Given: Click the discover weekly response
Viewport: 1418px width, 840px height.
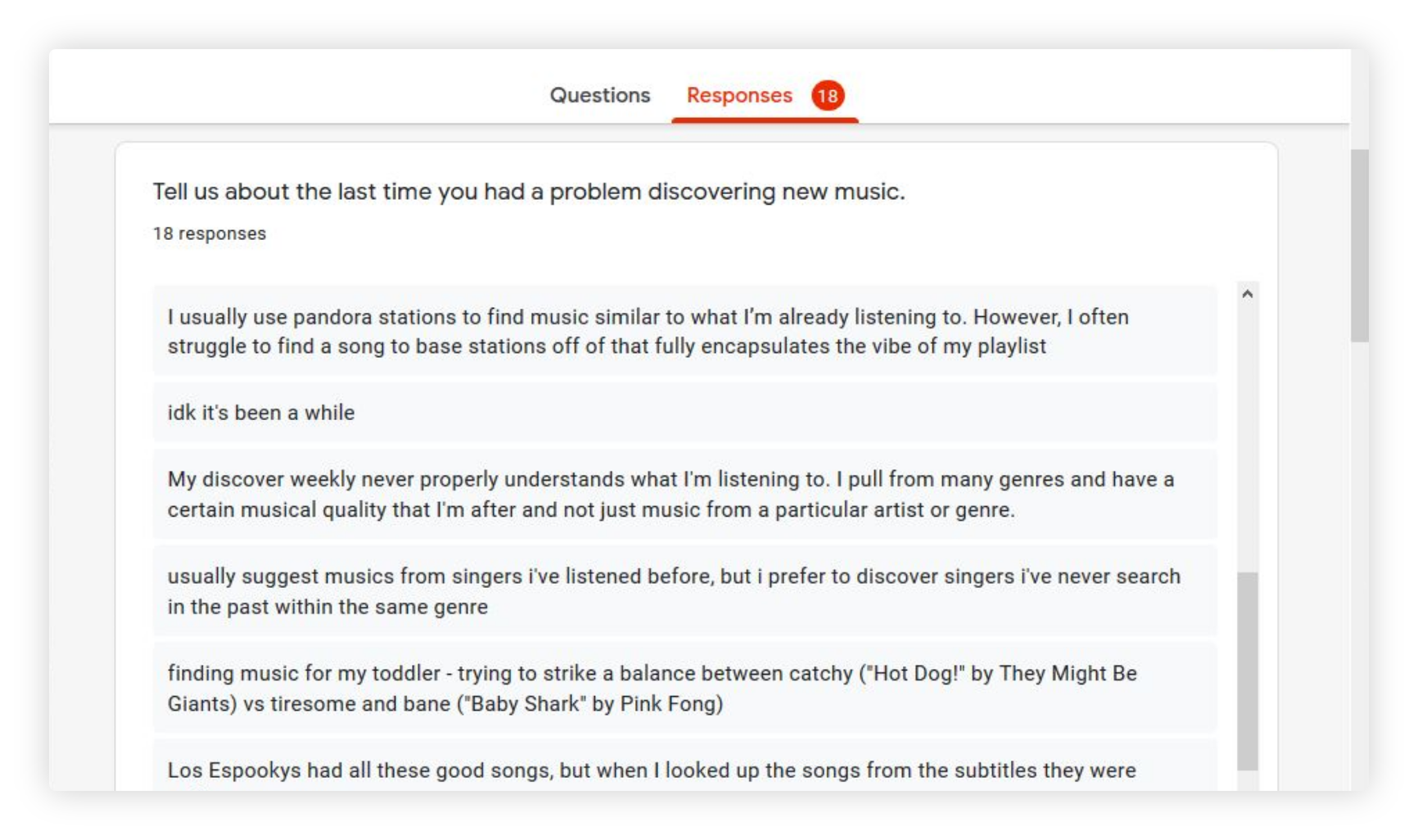Looking at the screenshot, I should [x=684, y=495].
